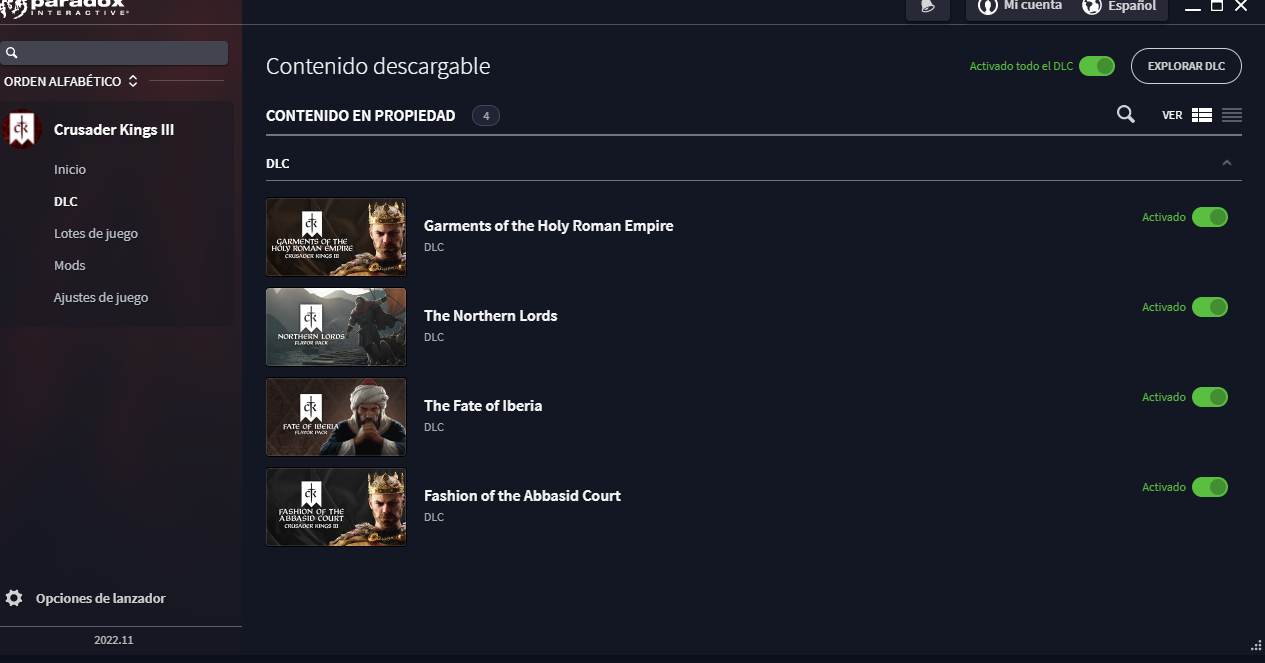
Task: Change the Orden alfabético sort order
Action: (71, 81)
